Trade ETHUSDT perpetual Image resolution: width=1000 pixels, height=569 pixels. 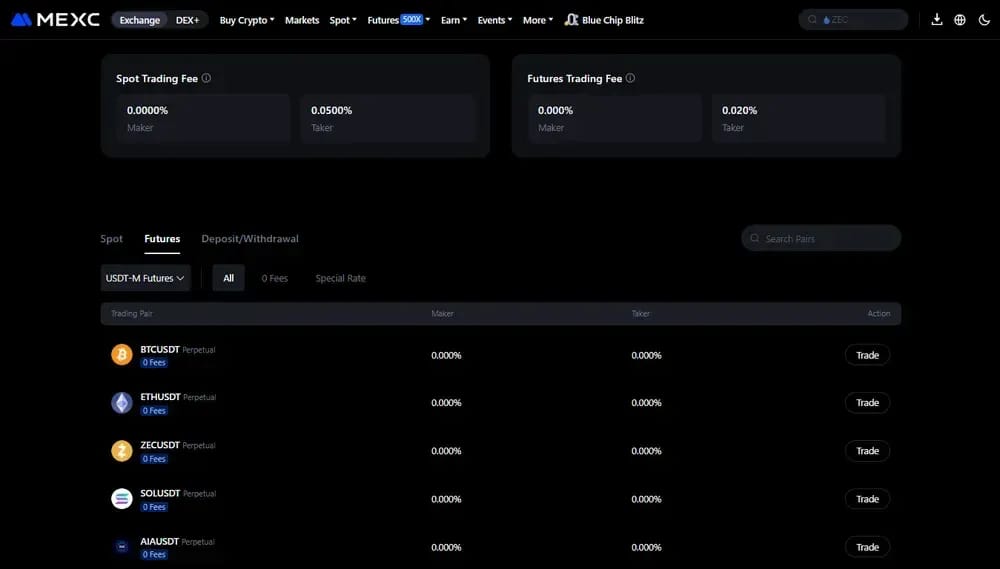pyautogui.click(x=867, y=403)
